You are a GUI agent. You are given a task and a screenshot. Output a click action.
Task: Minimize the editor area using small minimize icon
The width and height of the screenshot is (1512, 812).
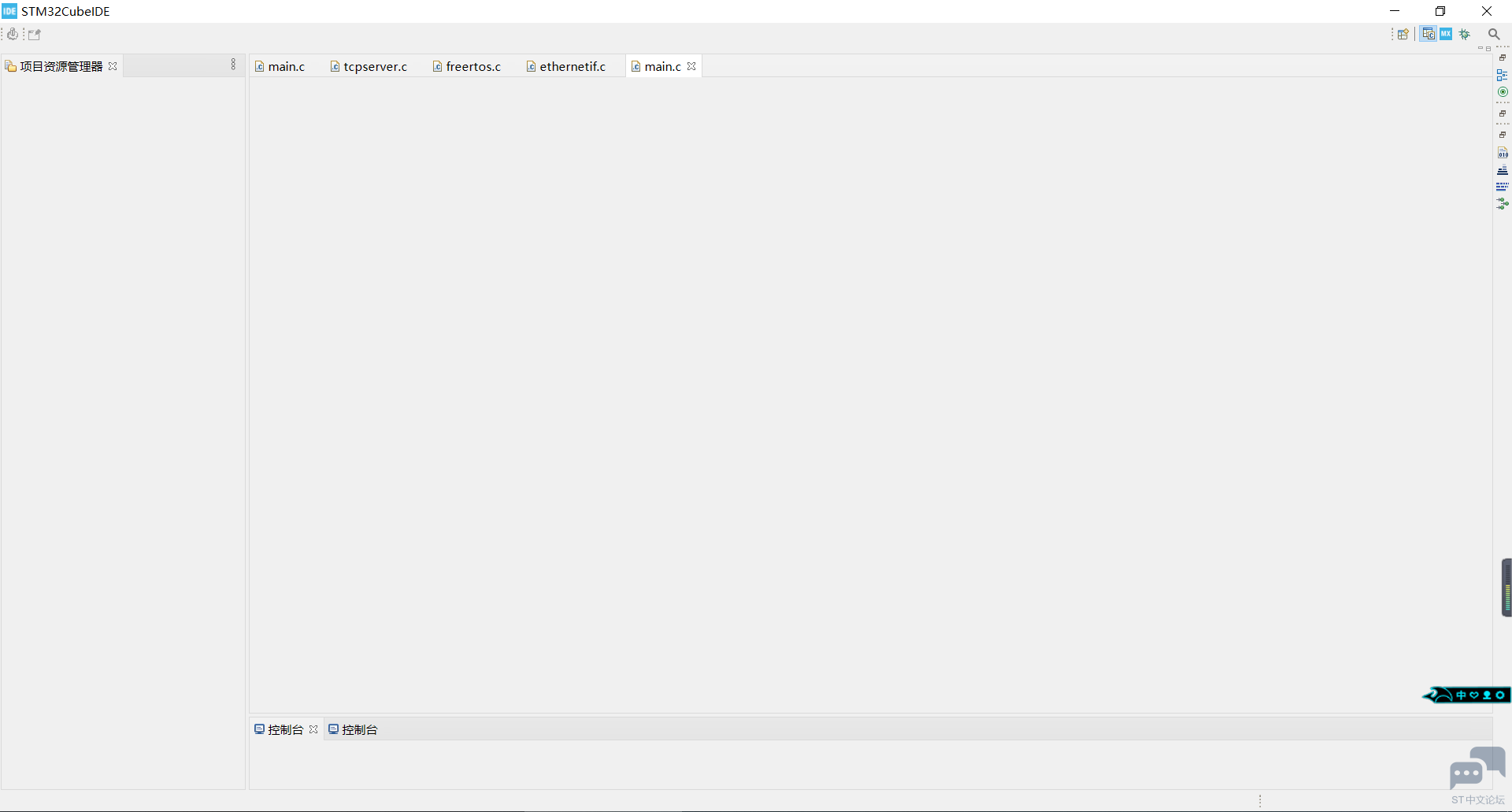[x=1480, y=49]
